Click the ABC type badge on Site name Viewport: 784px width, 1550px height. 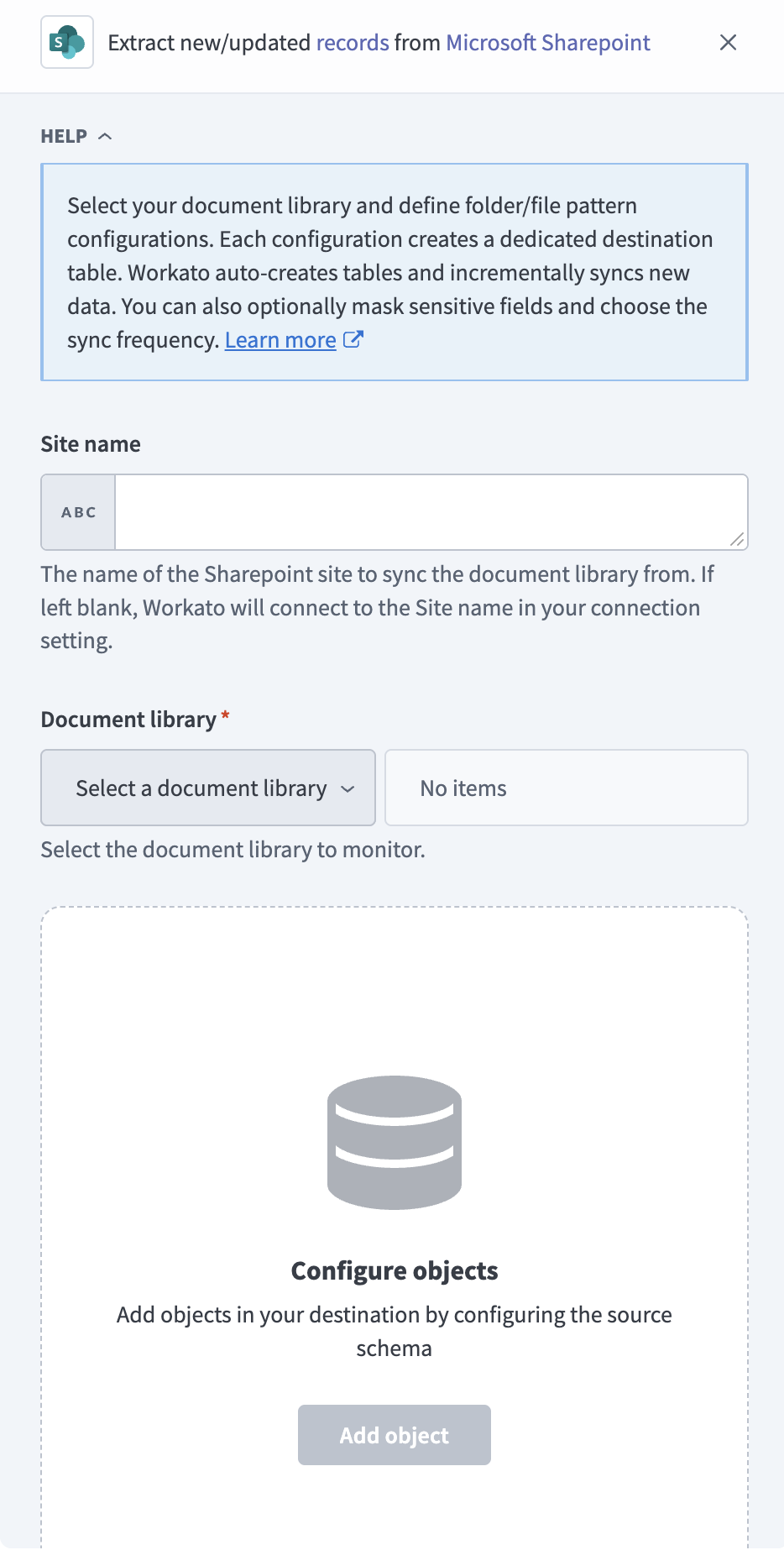pyautogui.click(x=79, y=512)
